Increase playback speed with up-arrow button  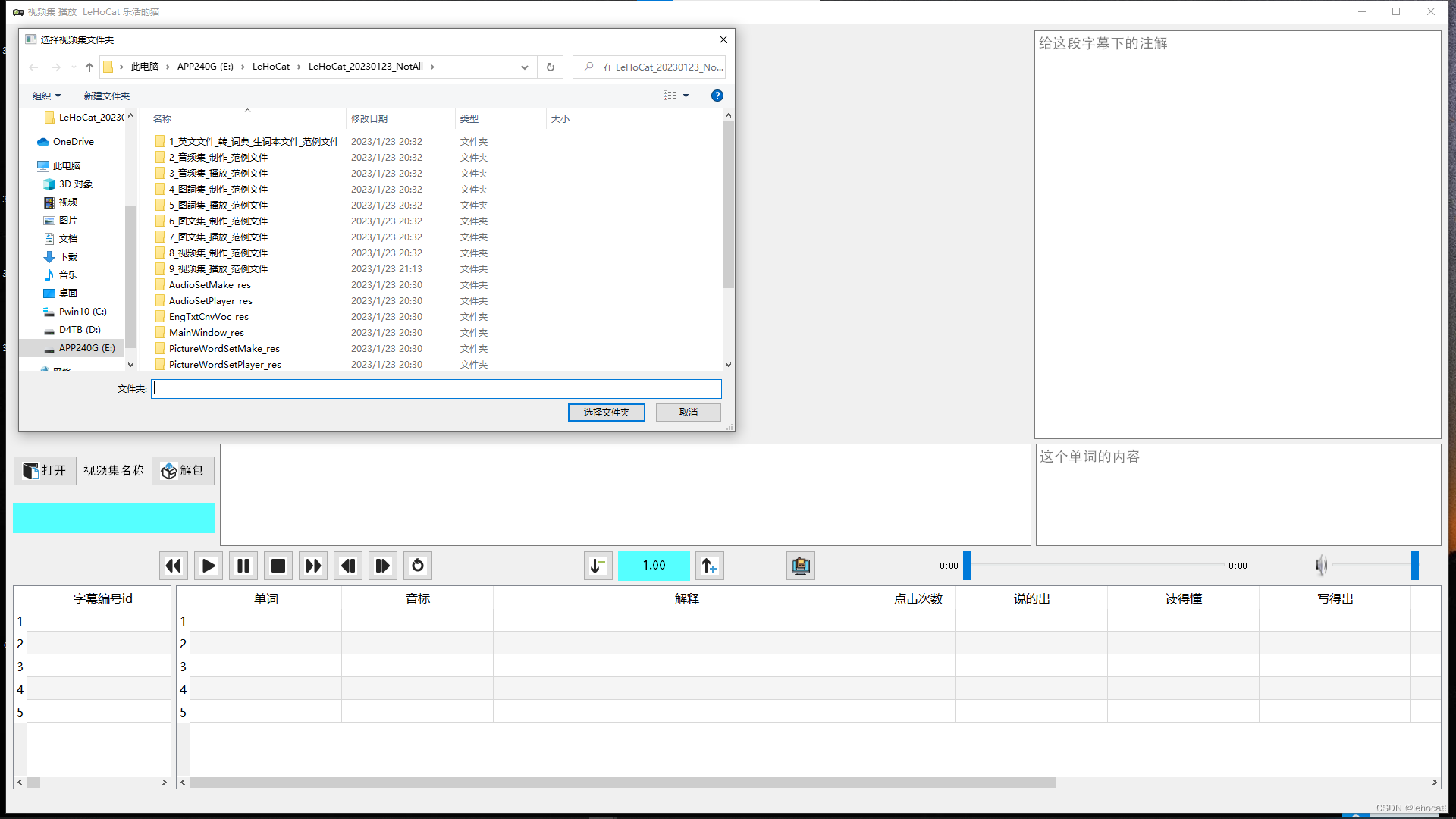click(x=709, y=566)
